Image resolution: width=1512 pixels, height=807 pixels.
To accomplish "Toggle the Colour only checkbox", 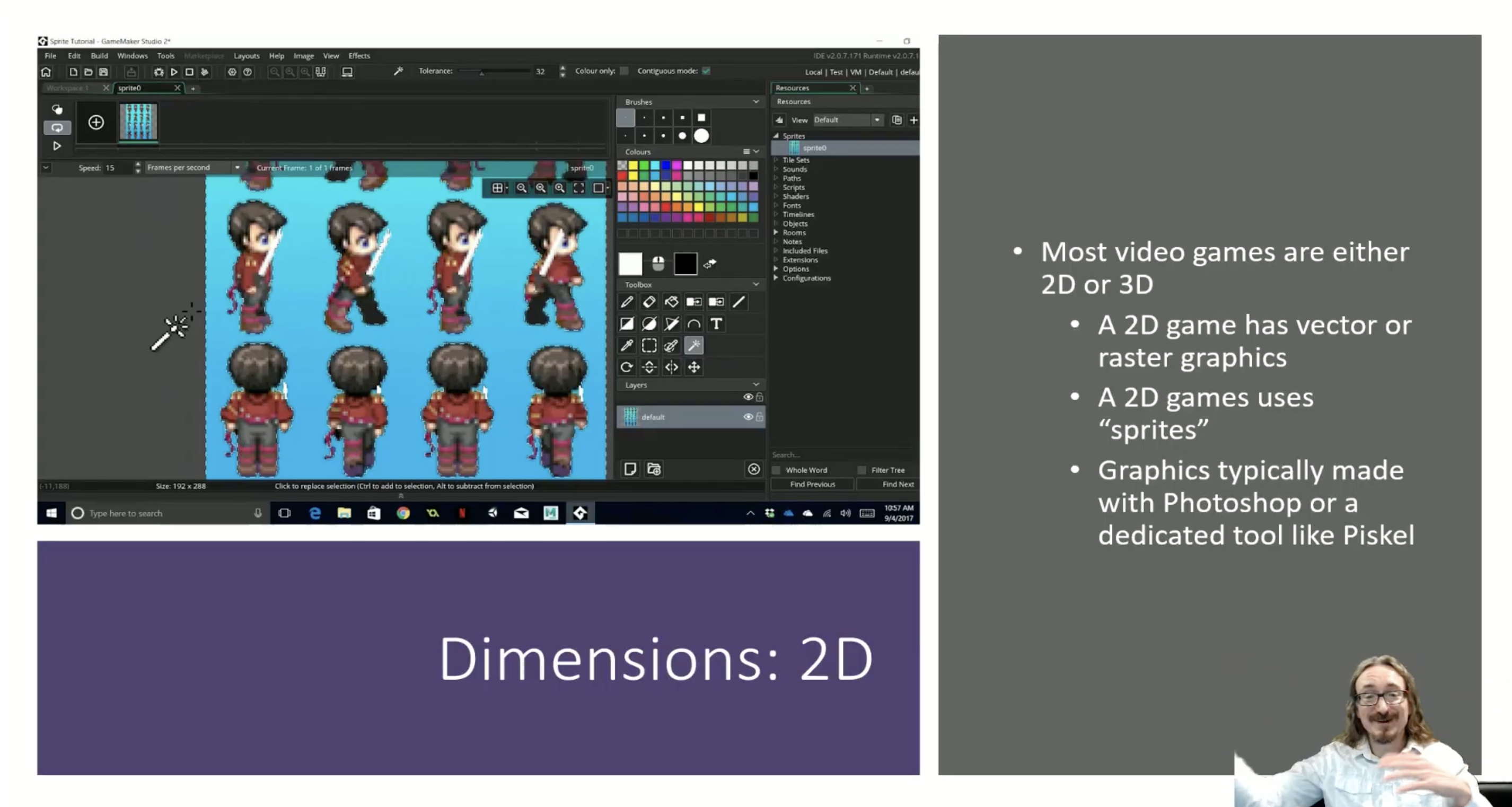I will 624,71.
